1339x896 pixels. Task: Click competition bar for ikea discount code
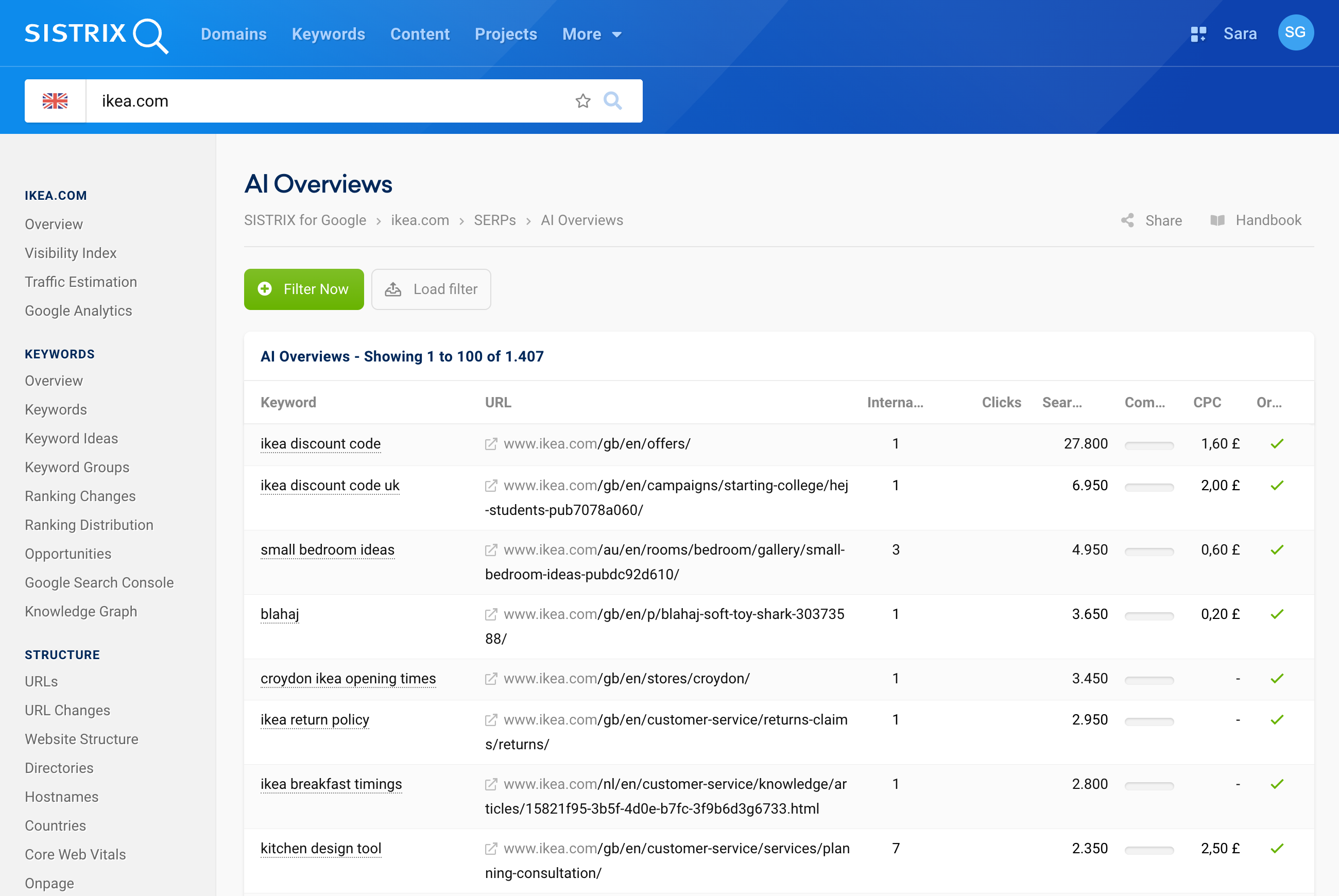1149,445
